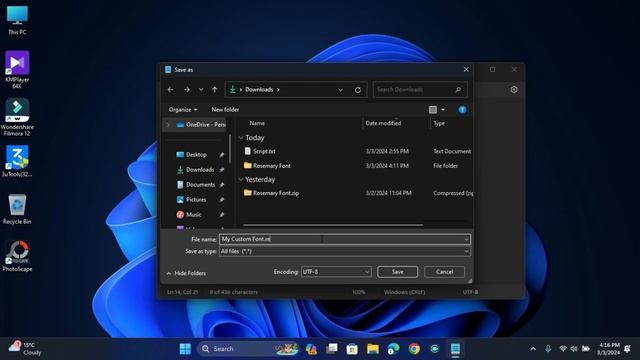
Task: Click the search magnifier icon in dialog
Action: click(x=458, y=89)
